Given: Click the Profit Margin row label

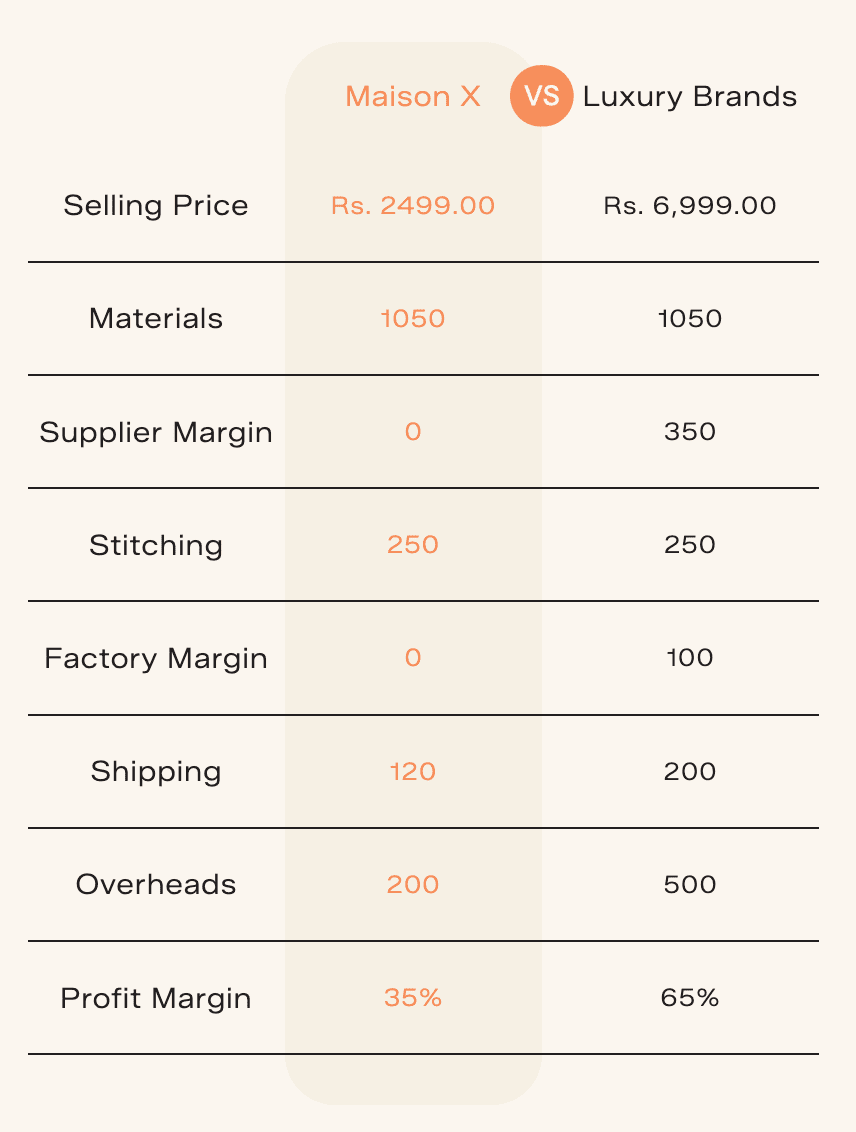Looking at the screenshot, I should pos(156,998).
